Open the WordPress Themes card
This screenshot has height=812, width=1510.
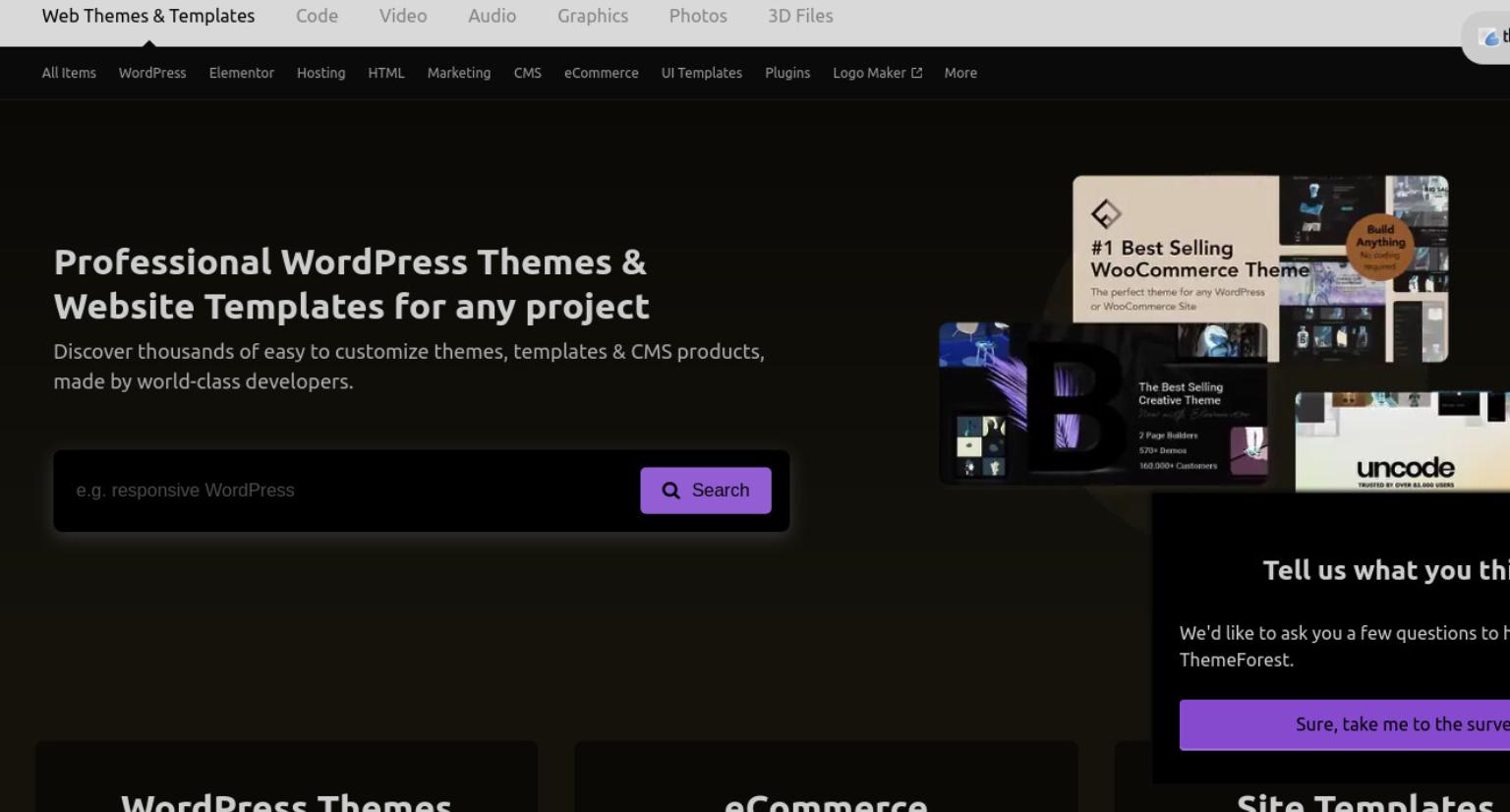[x=286, y=777]
